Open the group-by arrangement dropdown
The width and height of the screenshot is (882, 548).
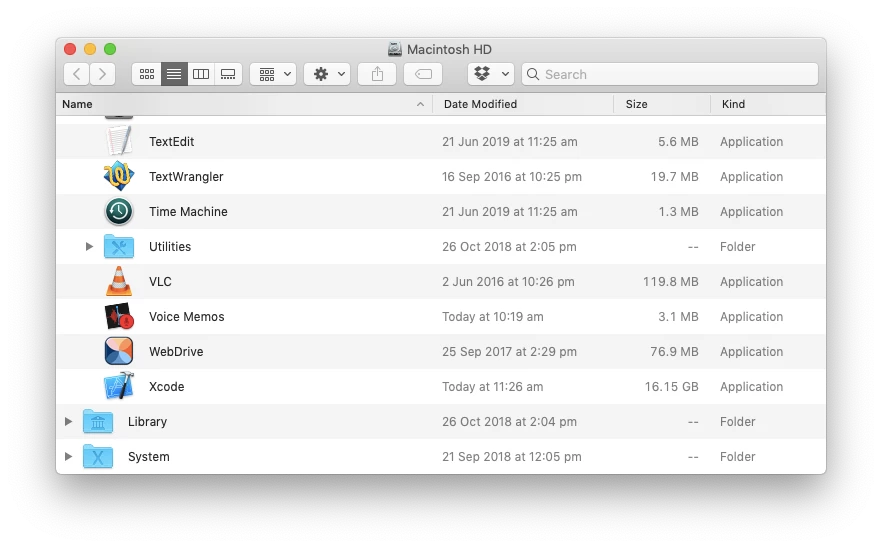click(x=273, y=74)
